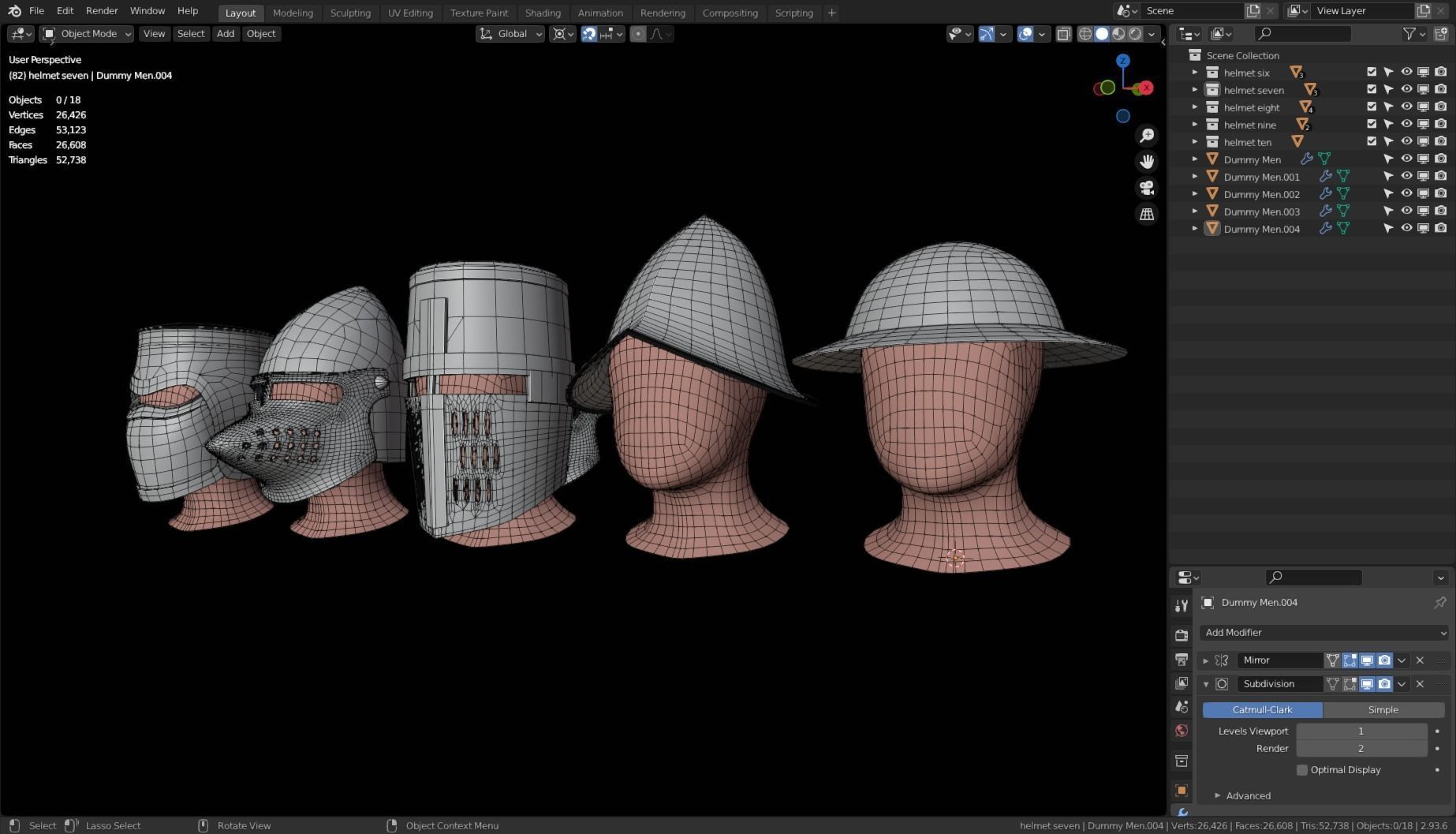The width and height of the screenshot is (1456, 834).
Task: Click Levels Viewport value field
Action: 1361,731
